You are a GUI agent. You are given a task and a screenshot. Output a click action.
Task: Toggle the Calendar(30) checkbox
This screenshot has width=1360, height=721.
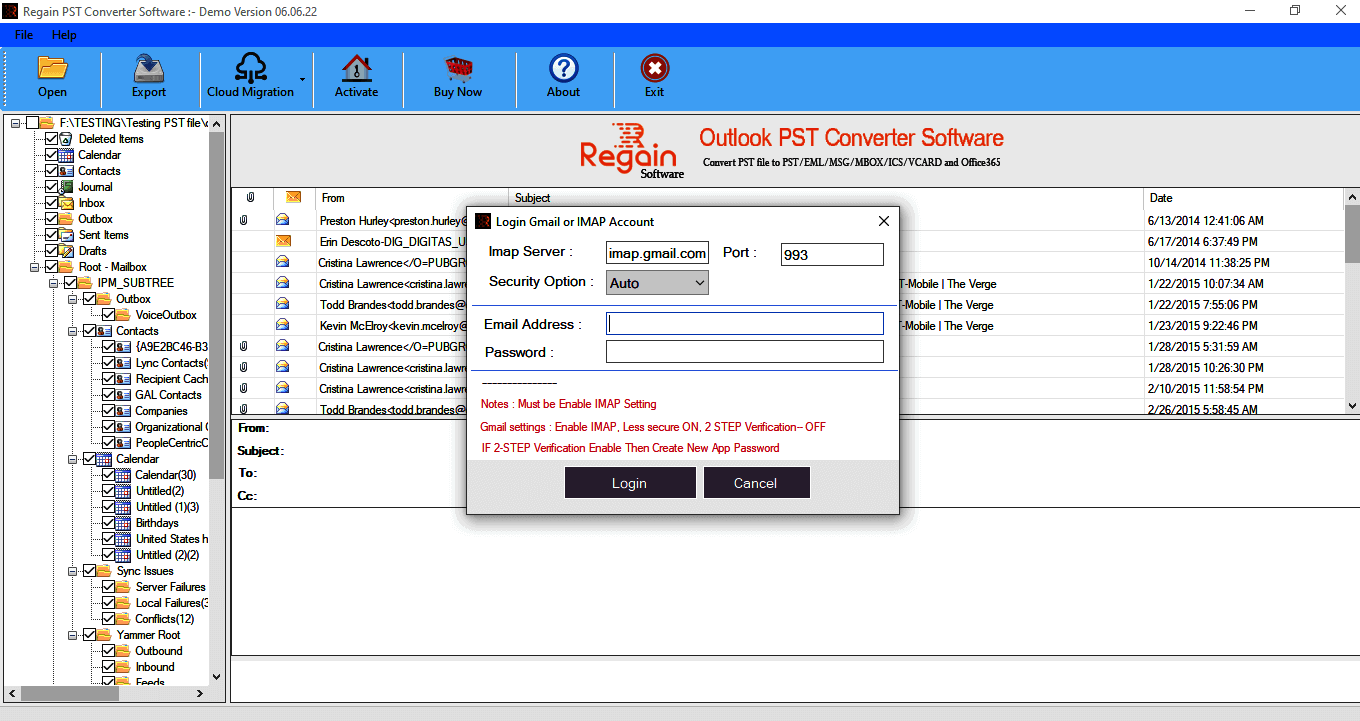[109, 475]
